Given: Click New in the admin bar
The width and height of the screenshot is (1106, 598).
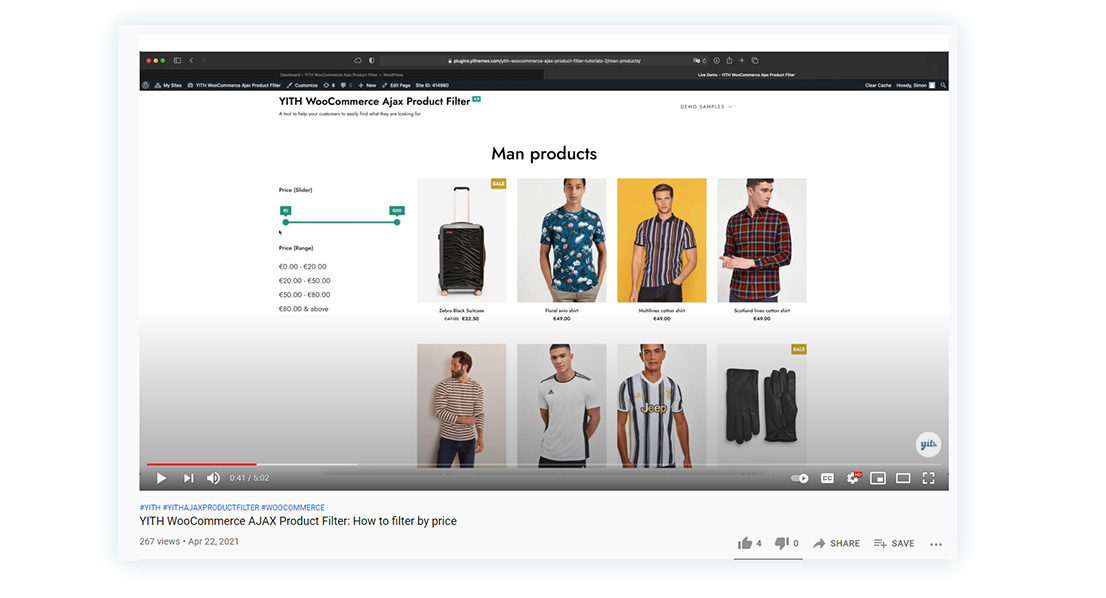Looking at the screenshot, I should 367,85.
